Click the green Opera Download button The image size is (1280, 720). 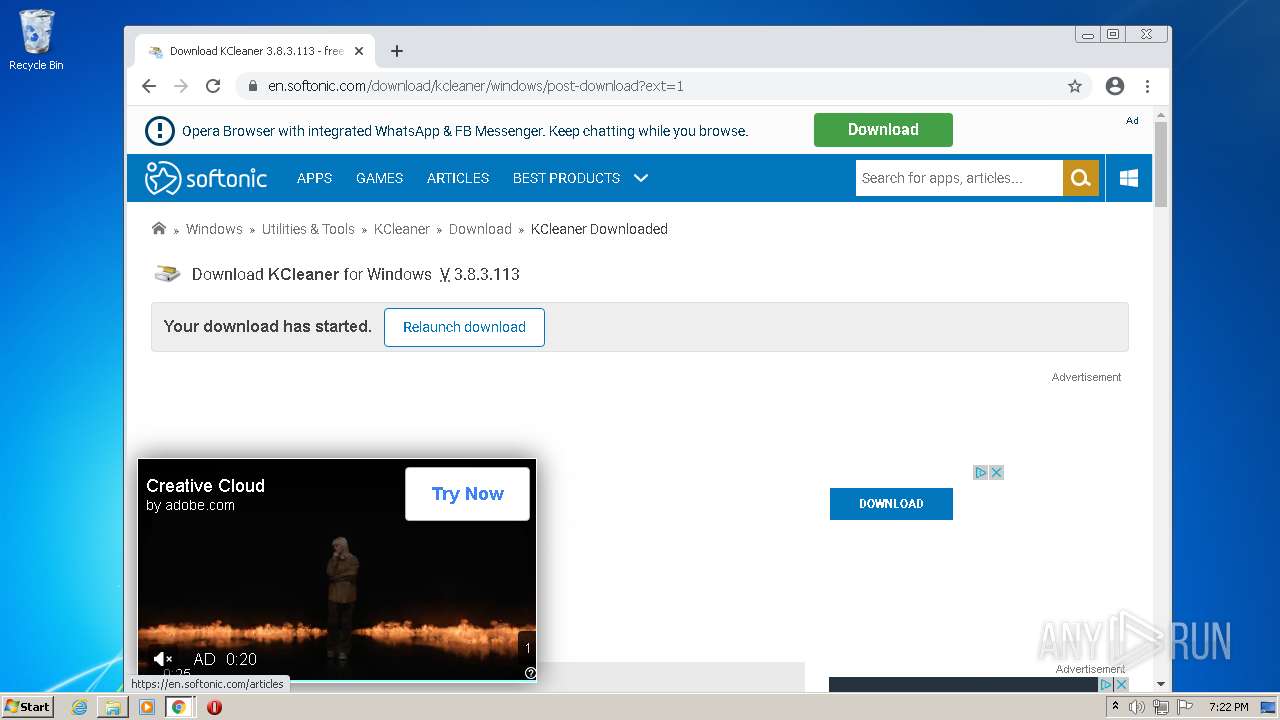883,130
